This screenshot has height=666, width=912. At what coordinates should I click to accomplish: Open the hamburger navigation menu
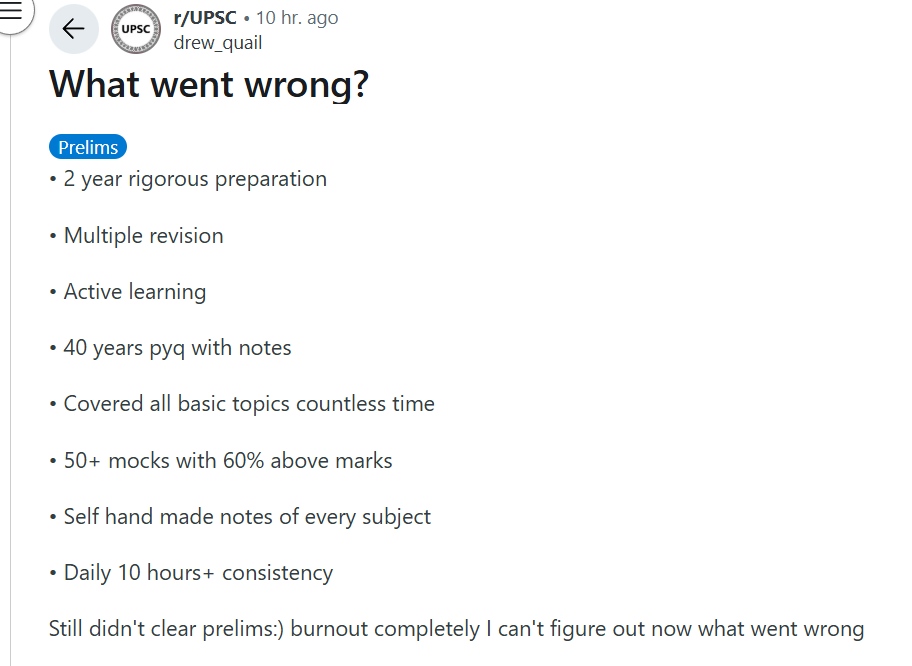point(10,12)
